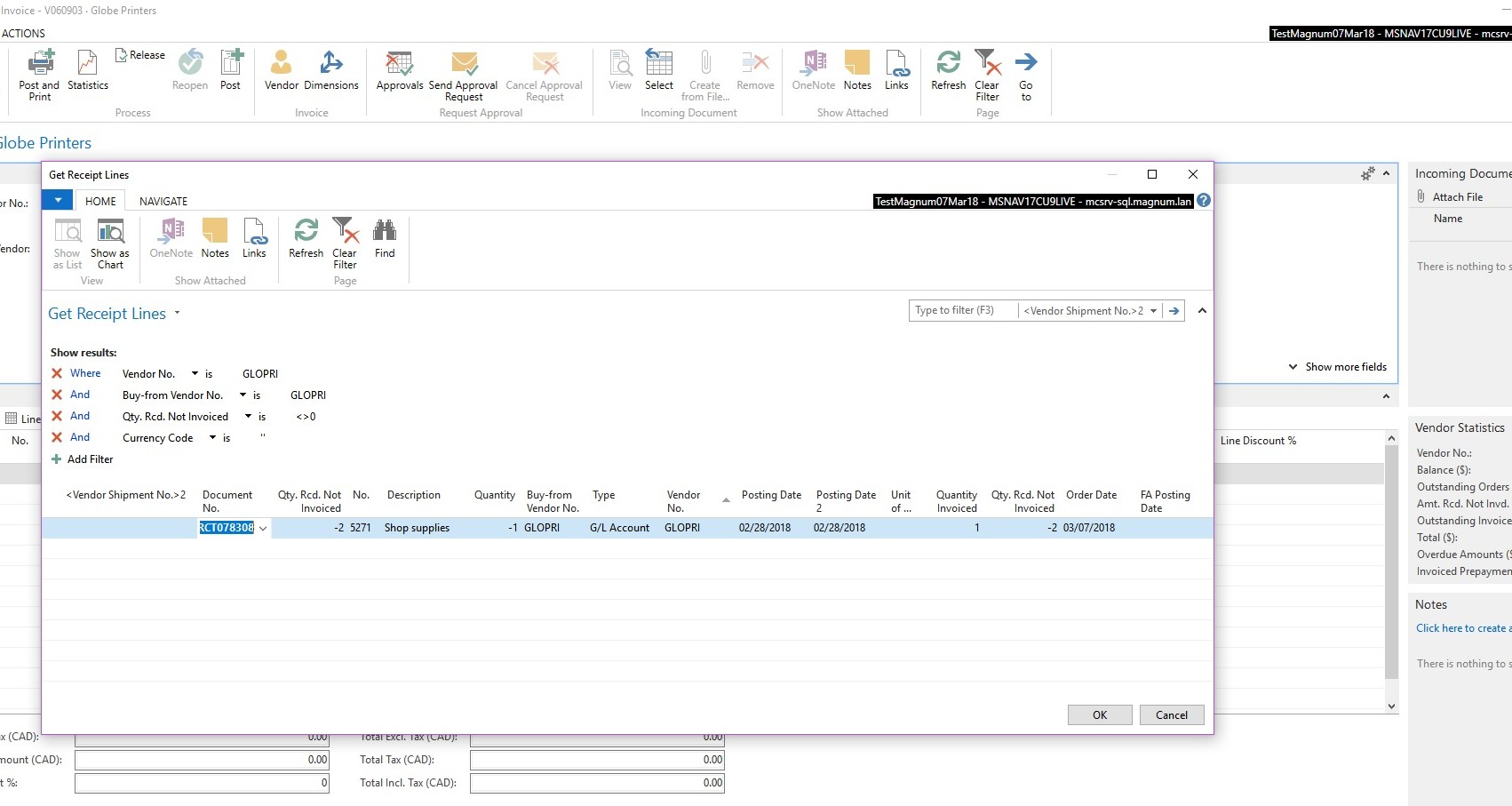Open Statistics in the Invoice ribbon
The image size is (1512, 806).
(x=88, y=70)
